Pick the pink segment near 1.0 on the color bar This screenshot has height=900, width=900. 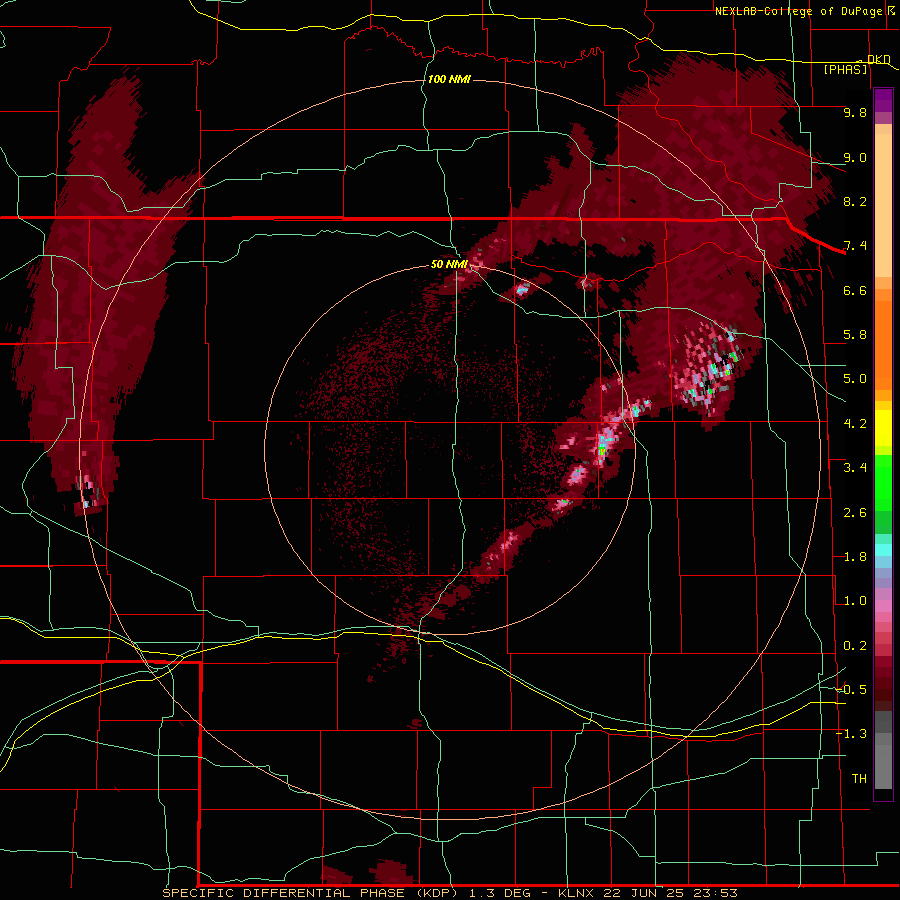(883, 606)
